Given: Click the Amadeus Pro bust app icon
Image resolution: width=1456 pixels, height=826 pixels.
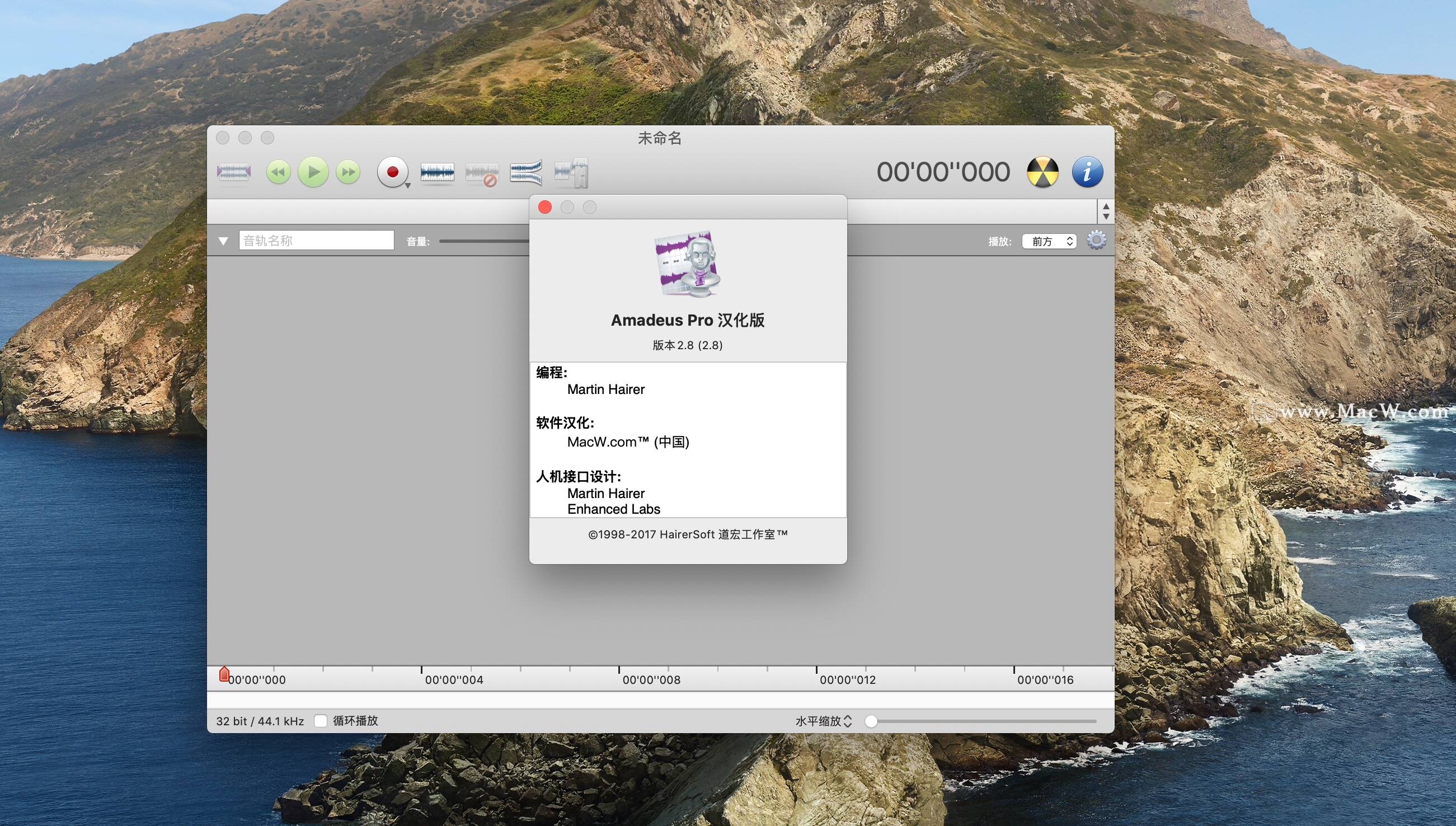Looking at the screenshot, I should (688, 262).
